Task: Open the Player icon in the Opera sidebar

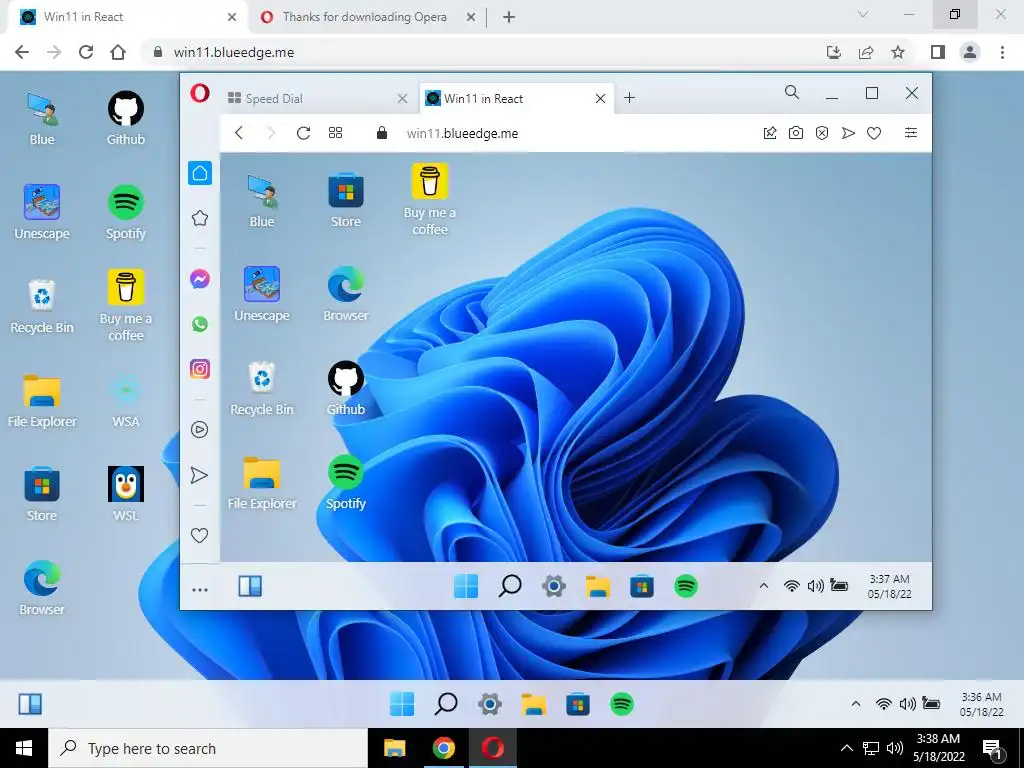Action: 200,430
